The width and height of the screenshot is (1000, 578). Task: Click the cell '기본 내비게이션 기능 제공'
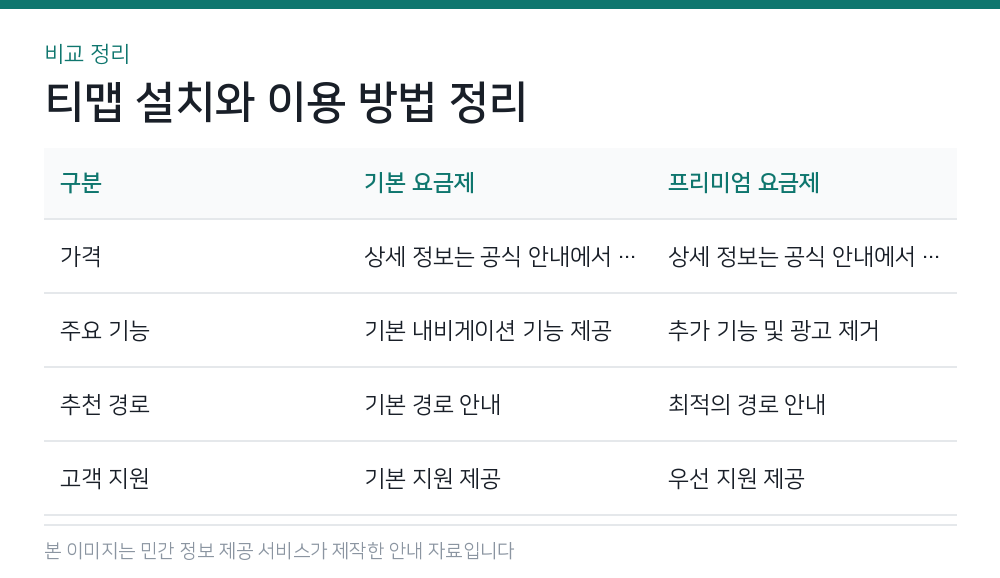coord(488,330)
